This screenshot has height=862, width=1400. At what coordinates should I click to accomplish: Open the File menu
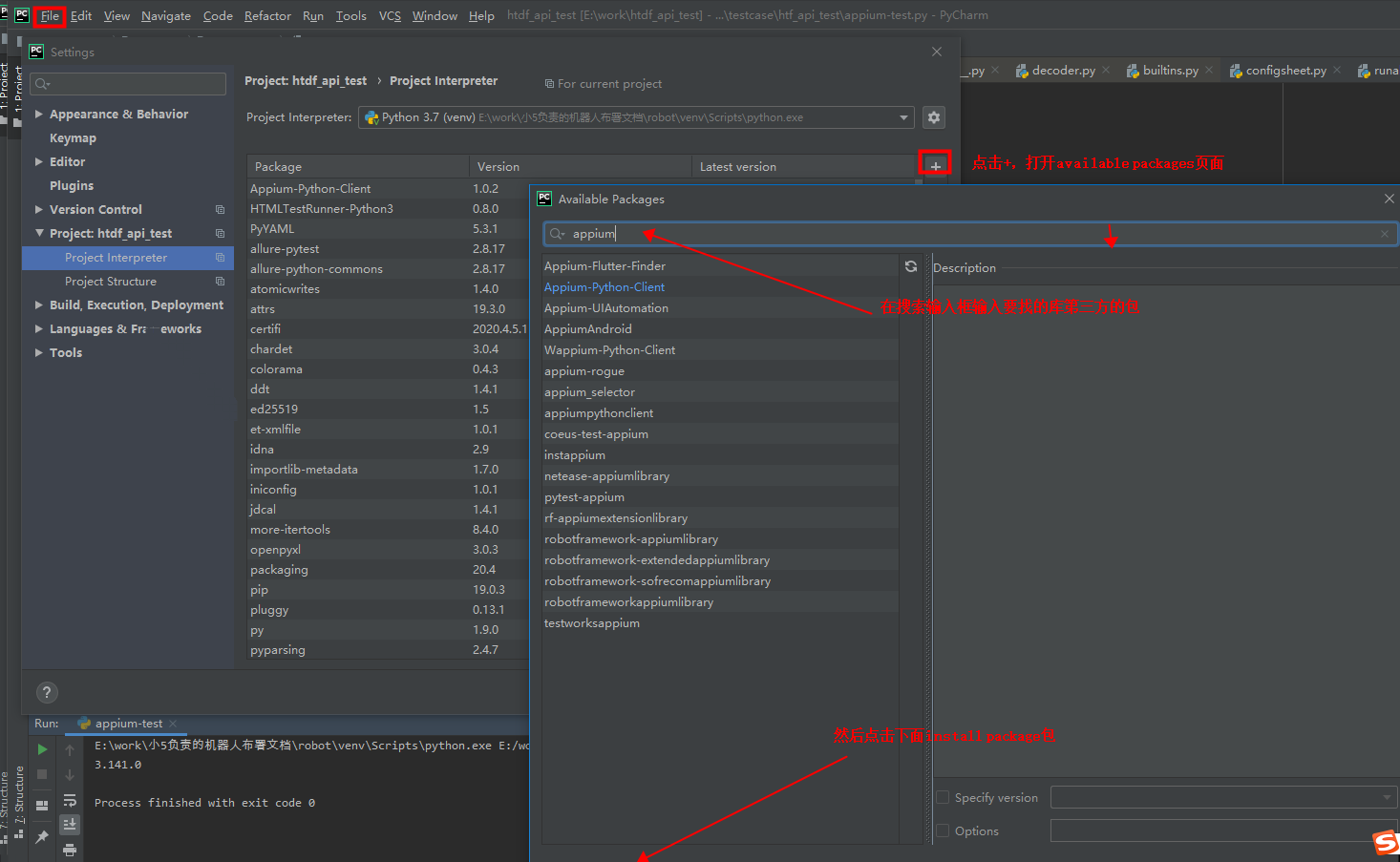tap(50, 16)
